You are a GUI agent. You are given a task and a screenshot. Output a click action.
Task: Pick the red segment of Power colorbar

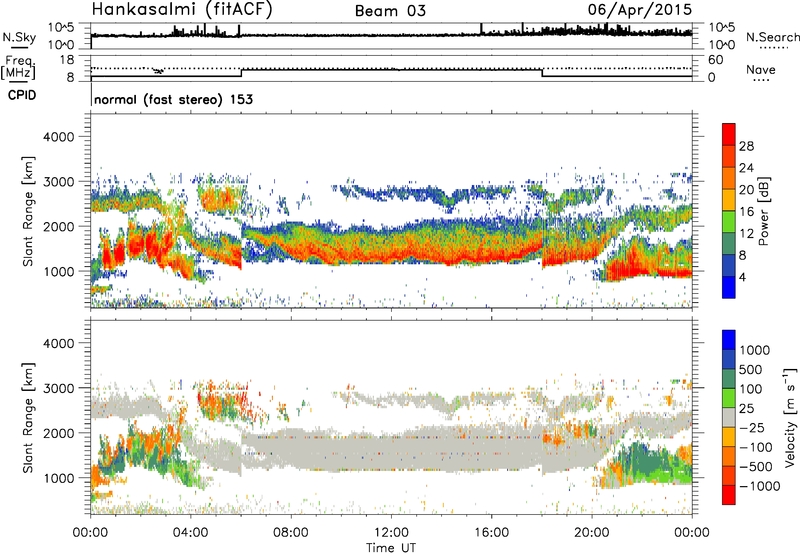(731, 141)
